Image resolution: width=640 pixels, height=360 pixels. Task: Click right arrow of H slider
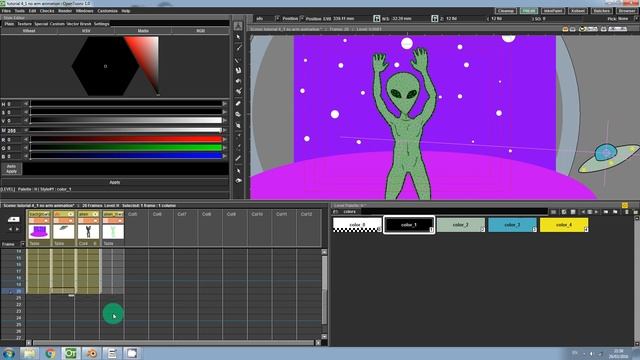tap(224, 104)
